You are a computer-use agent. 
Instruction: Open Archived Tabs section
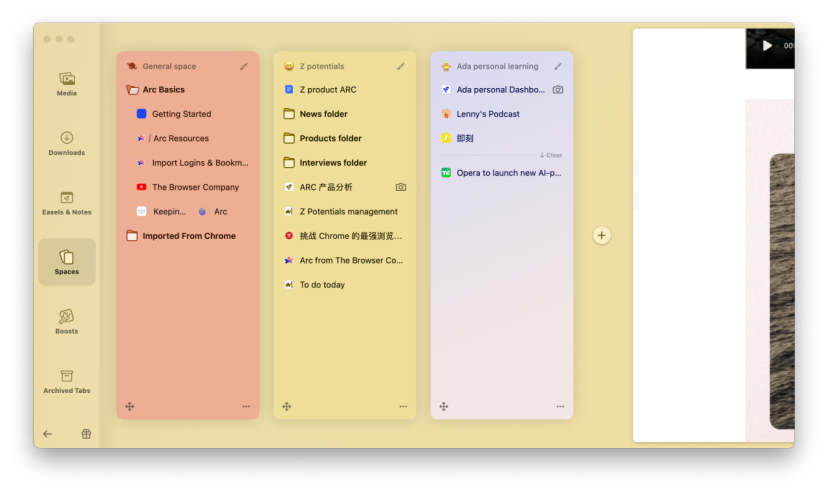[x=67, y=381]
